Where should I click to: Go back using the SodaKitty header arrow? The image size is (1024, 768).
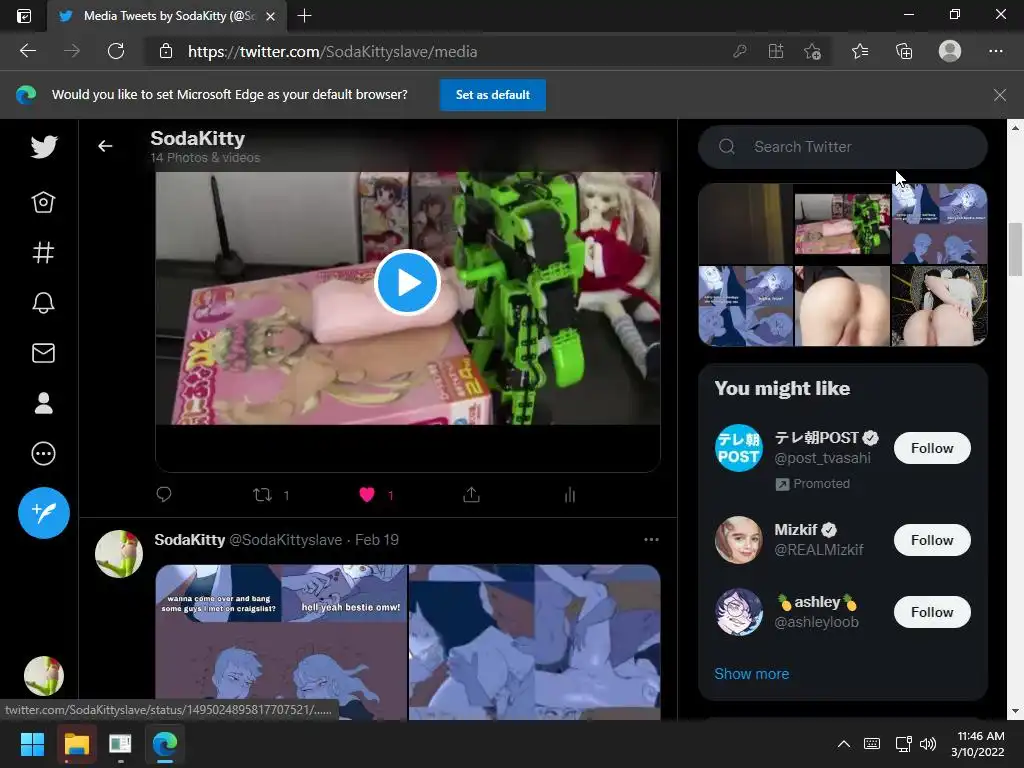tap(105, 146)
